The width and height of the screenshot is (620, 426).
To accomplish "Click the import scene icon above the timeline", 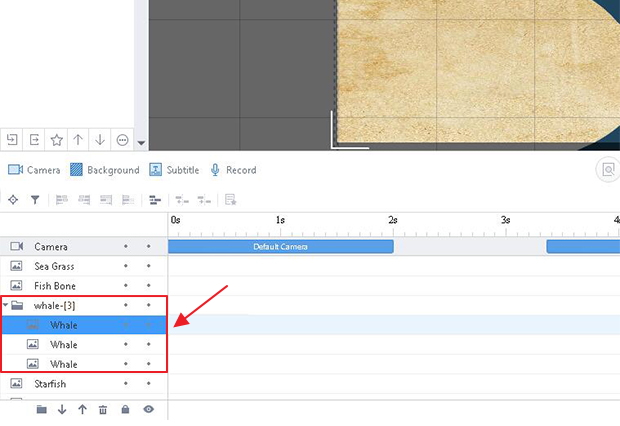I will pyautogui.click(x=12, y=140).
